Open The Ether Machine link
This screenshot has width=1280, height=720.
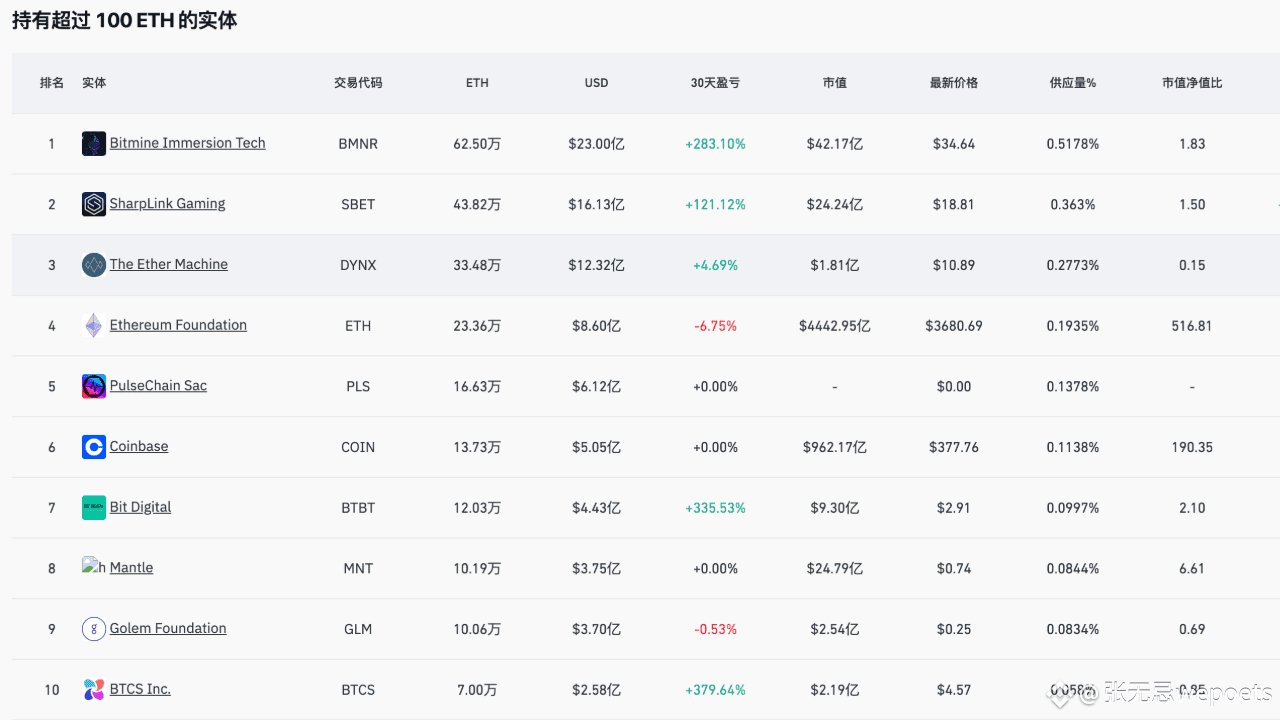(169, 264)
